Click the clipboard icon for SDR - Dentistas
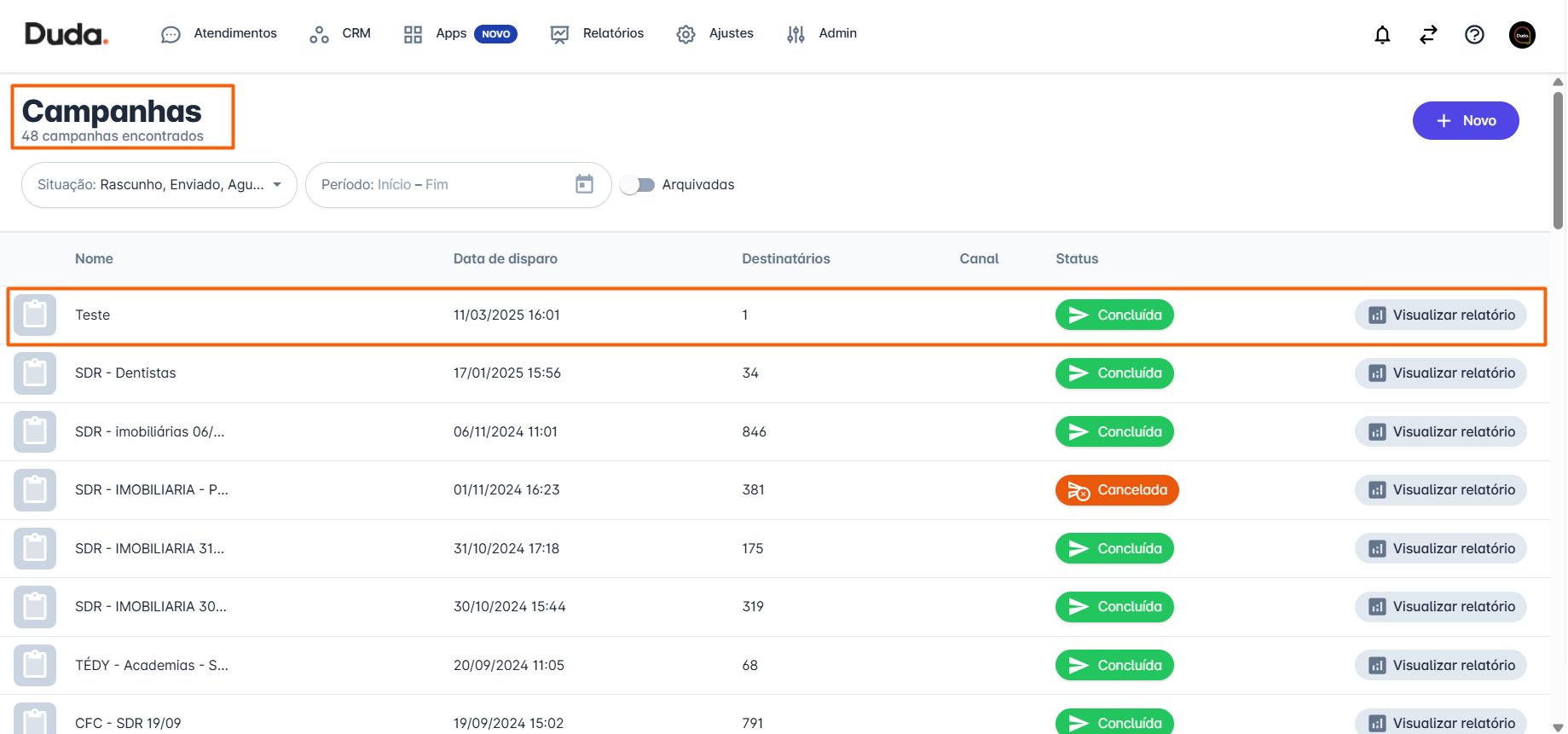1568x734 pixels. click(x=35, y=373)
